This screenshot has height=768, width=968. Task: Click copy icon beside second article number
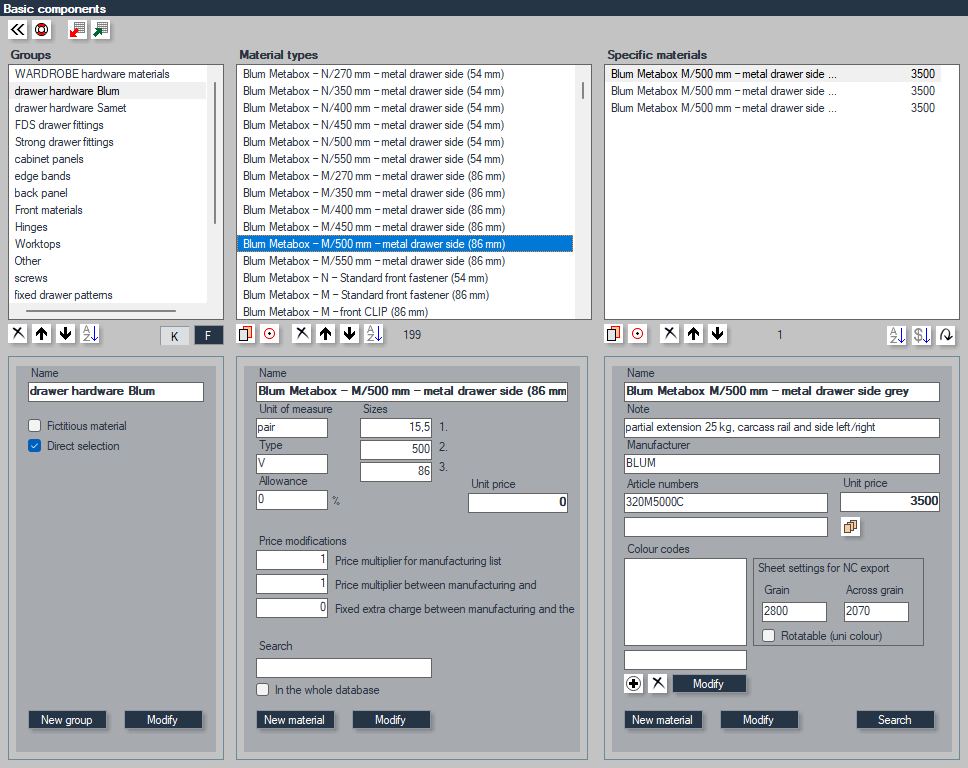(850, 527)
